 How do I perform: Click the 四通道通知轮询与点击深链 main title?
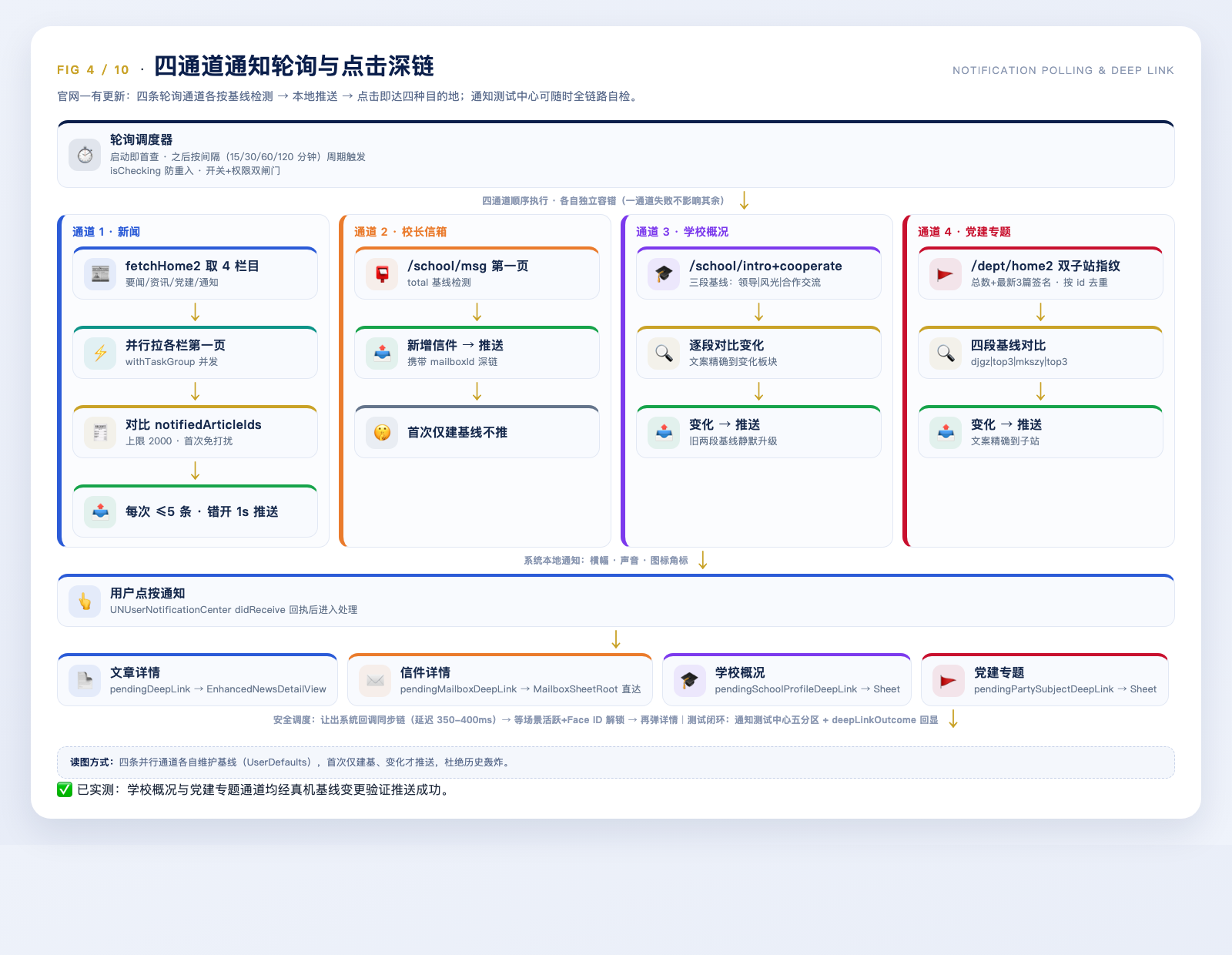point(294,66)
